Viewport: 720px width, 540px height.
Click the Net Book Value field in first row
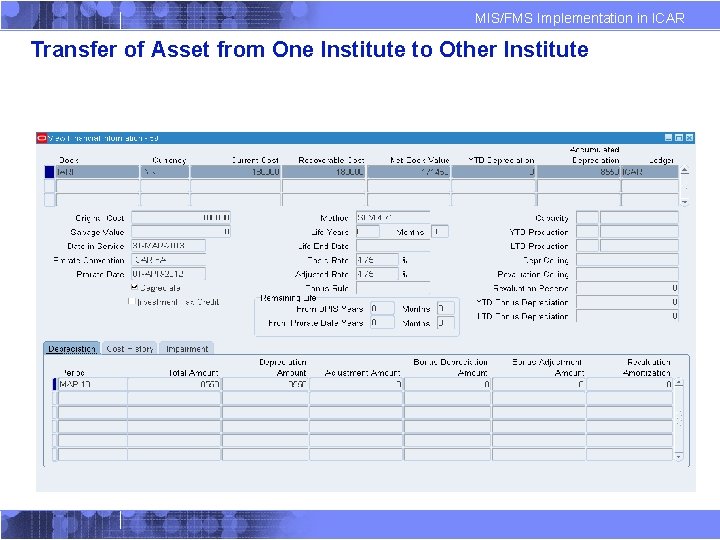(409, 172)
